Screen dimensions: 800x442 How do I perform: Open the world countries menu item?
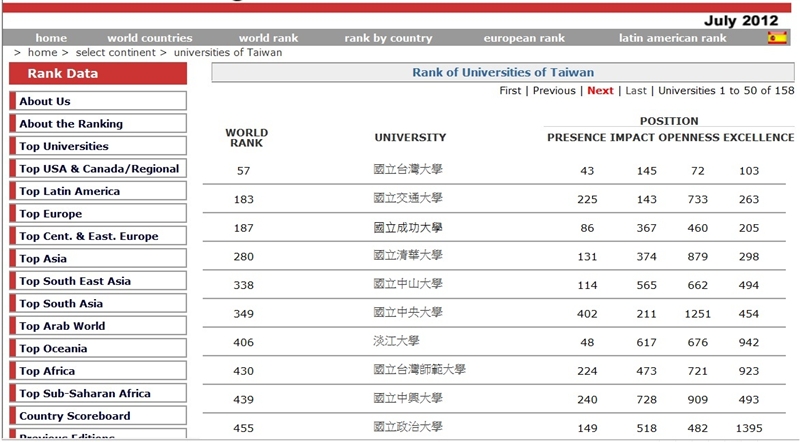[x=150, y=38]
